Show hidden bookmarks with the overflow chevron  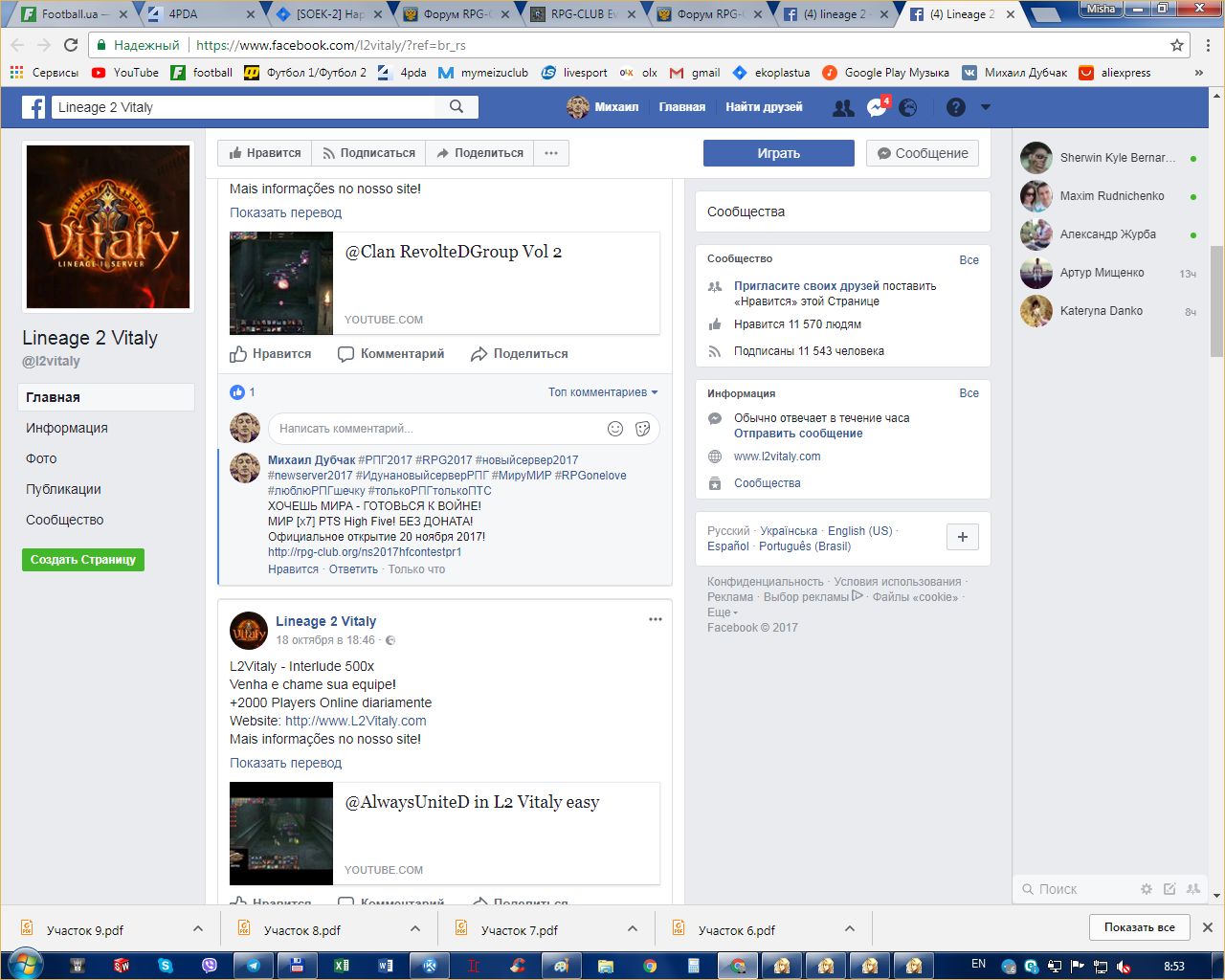pyautogui.click(x=1199, y=73)
